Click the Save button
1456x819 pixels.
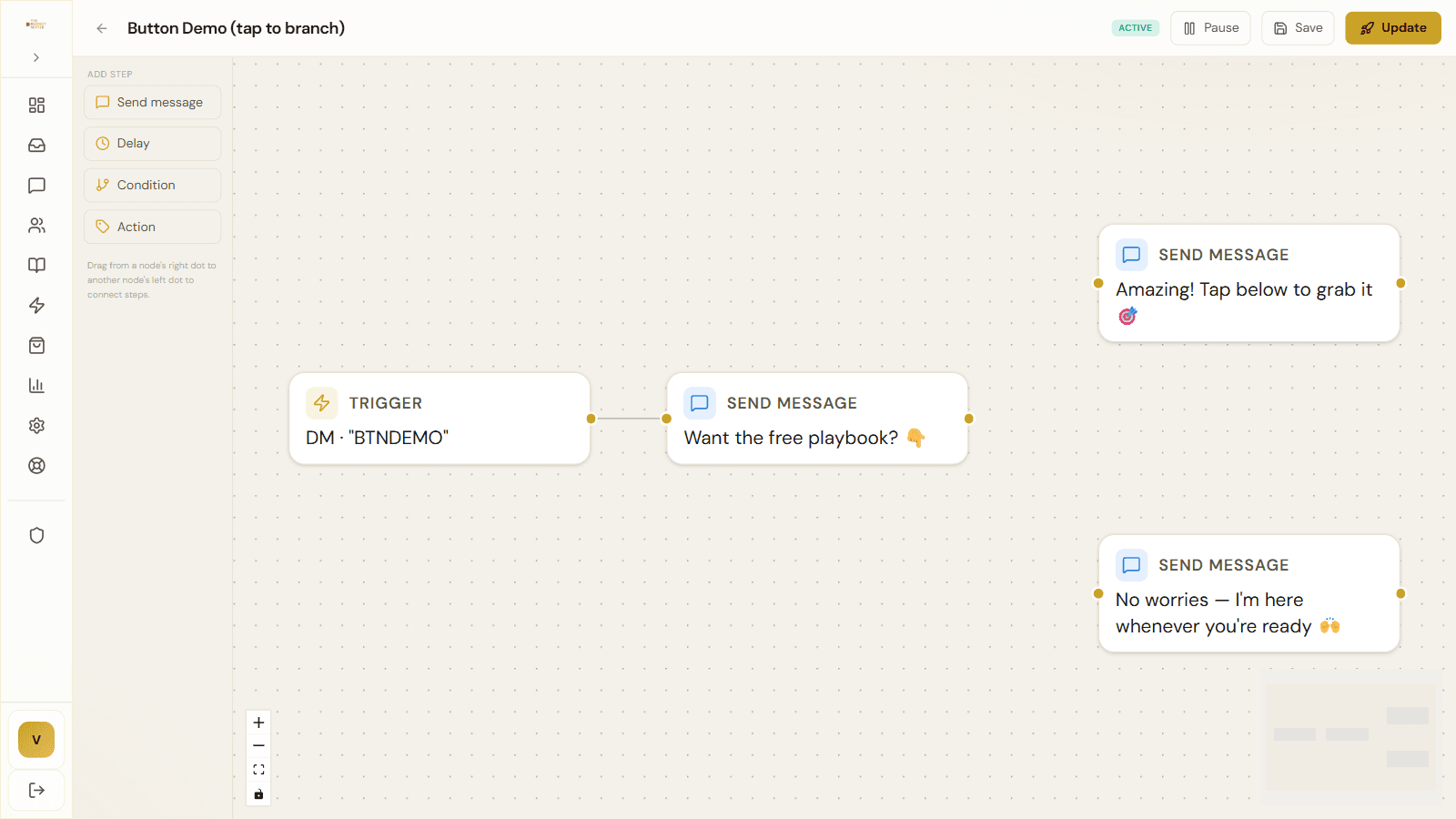click(x=1298, y=28)
